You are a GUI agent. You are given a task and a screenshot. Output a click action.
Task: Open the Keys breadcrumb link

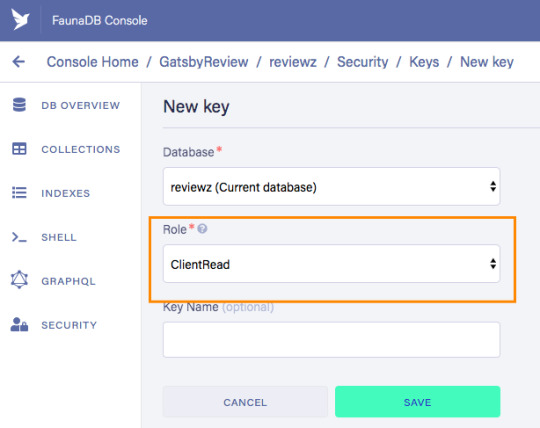pos(424,62)
